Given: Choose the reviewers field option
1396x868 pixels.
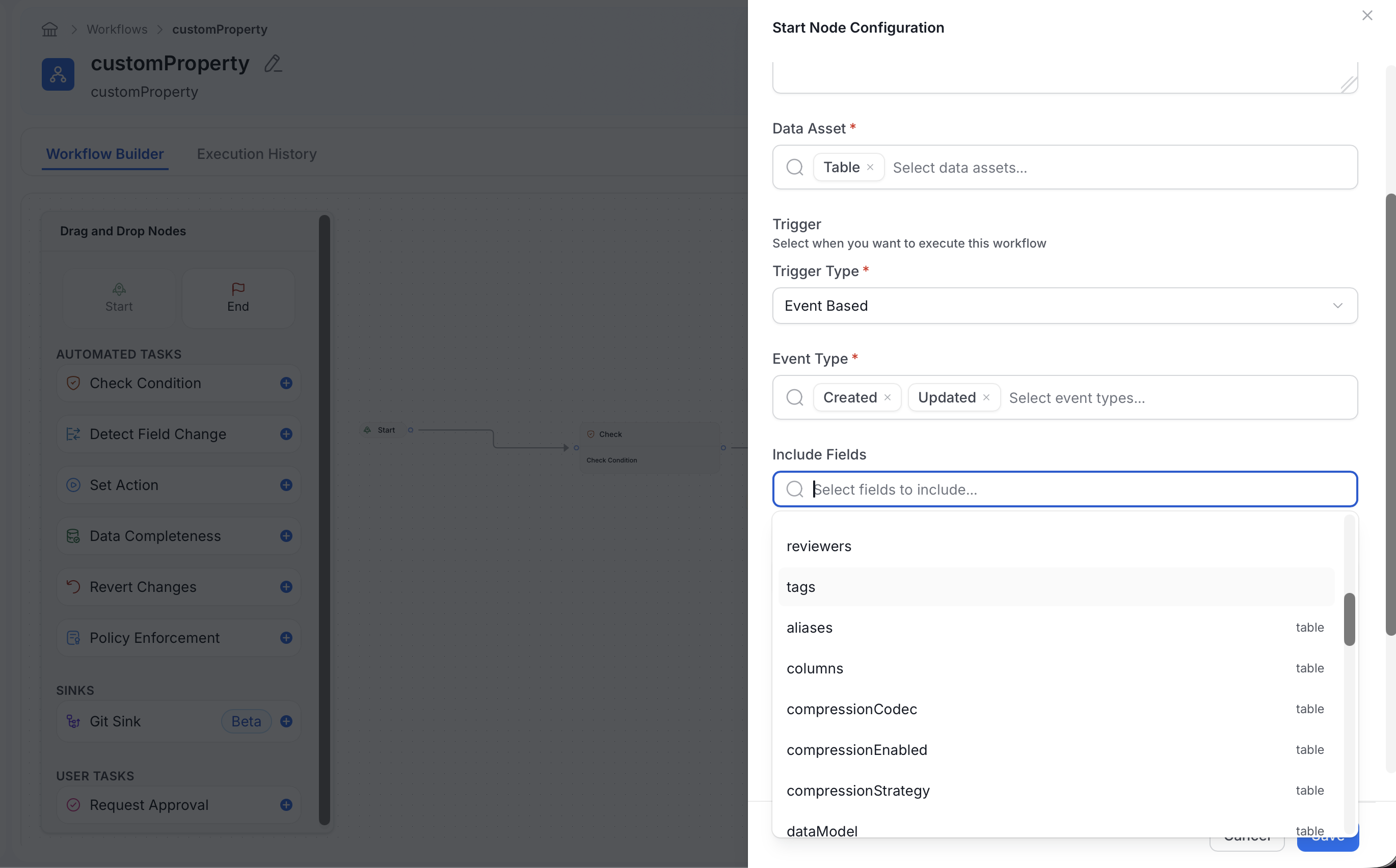Looking at the screenshot, I should [x=1056, y=546].
